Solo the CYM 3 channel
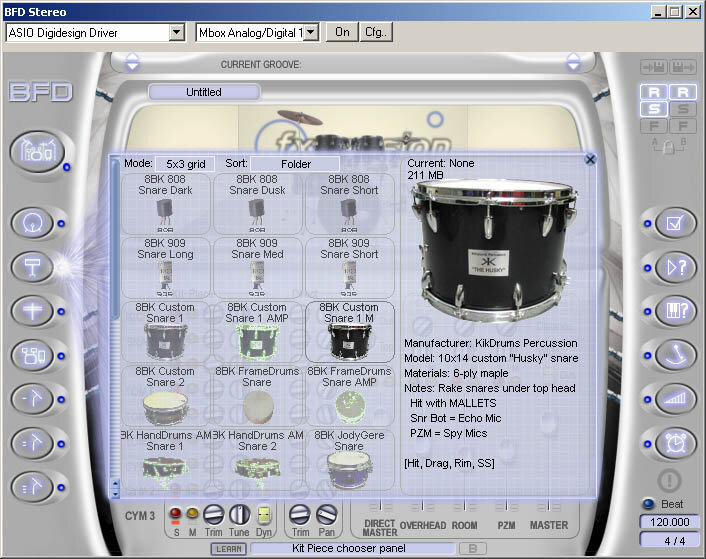The image size is (706, 559). point(176,513)
